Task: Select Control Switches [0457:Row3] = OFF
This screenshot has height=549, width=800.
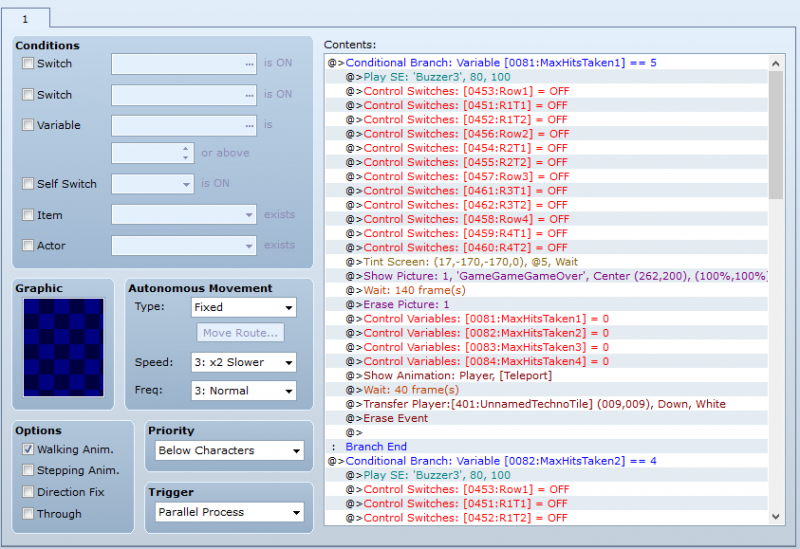Action: [547, 177]
